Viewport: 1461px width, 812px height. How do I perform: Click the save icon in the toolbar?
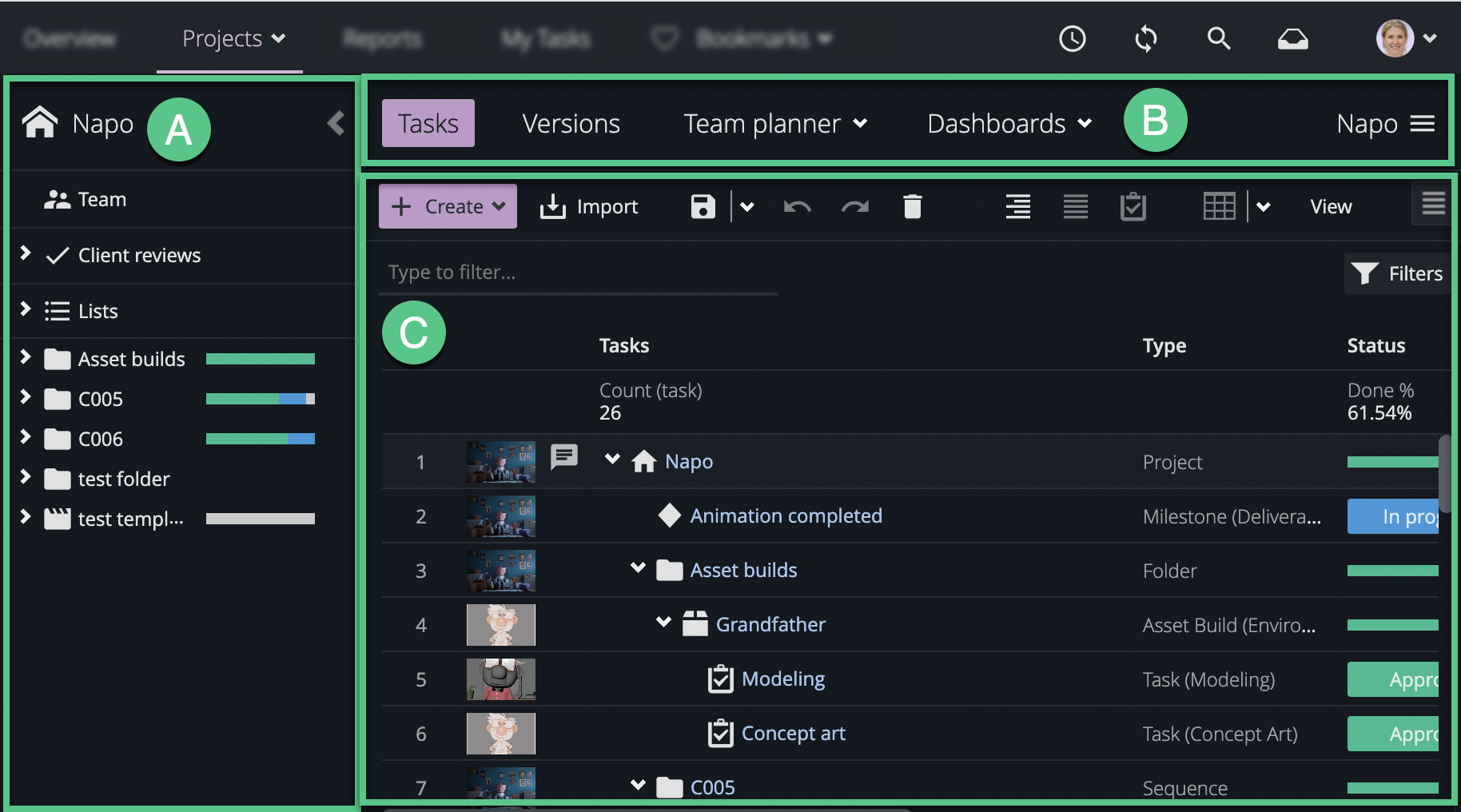[702, 206]
